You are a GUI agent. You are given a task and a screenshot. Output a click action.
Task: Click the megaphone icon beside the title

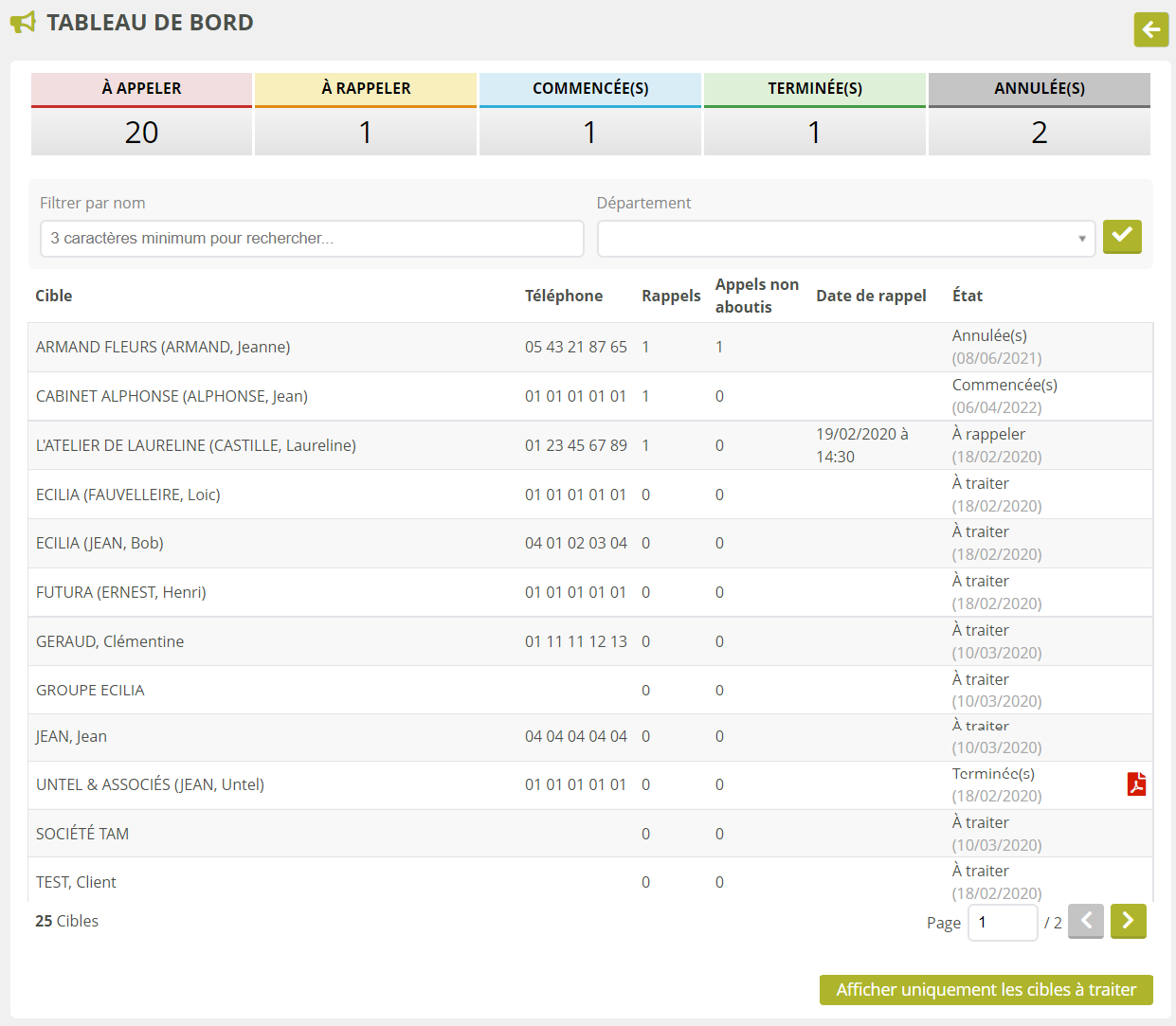[23, 23]
